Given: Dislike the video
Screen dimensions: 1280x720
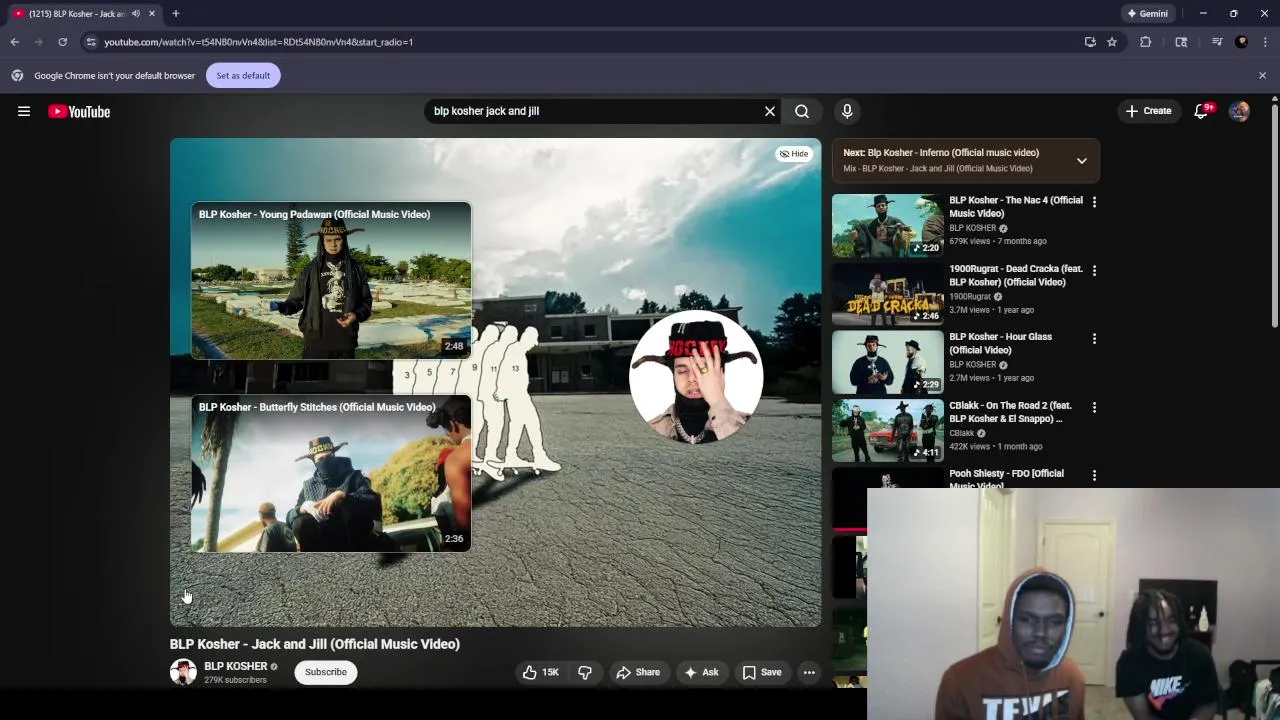Looking at the screenshot, I should [x=585, y=672].
